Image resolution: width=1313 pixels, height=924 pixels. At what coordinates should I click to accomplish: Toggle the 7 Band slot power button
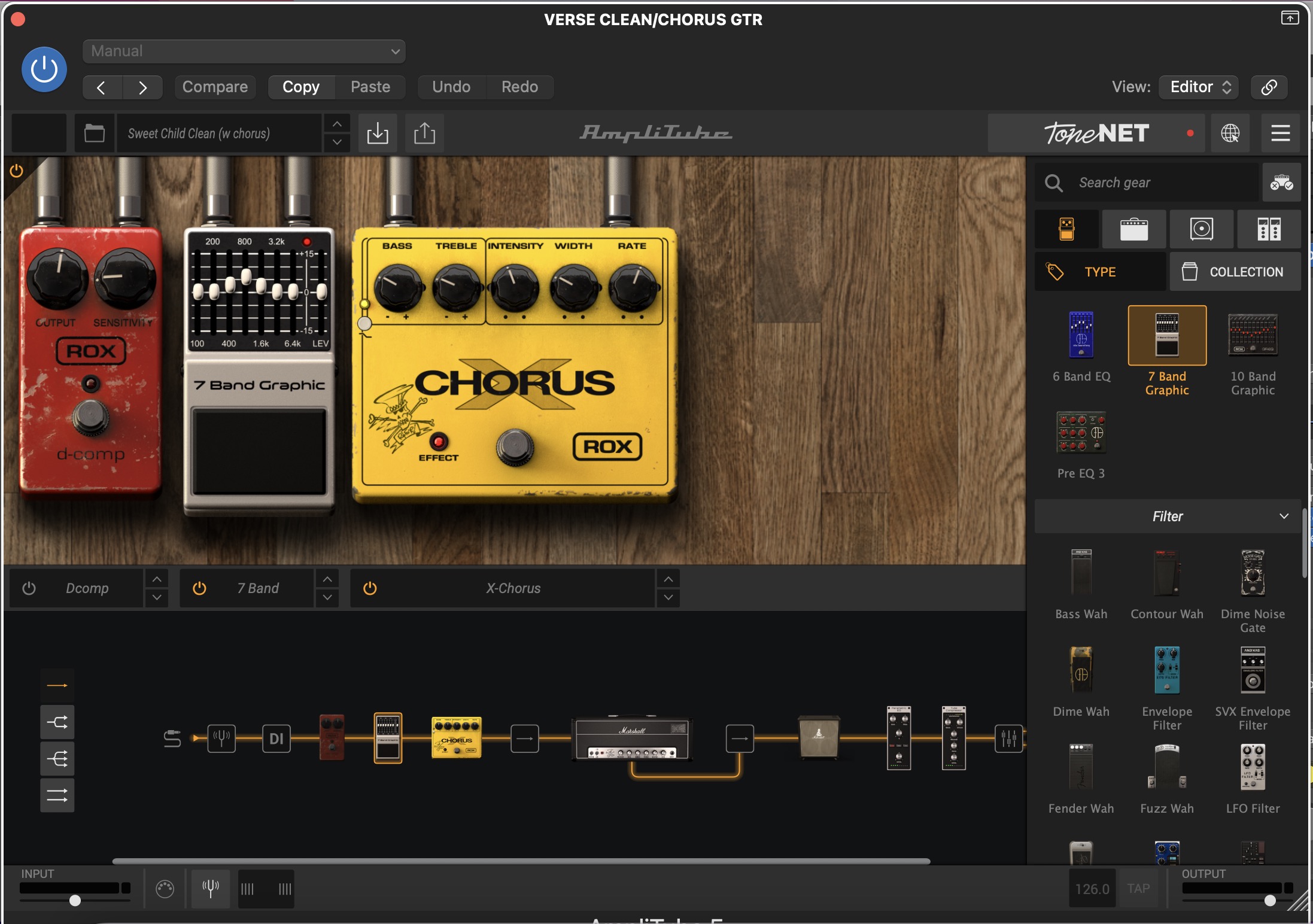[199, 588]
